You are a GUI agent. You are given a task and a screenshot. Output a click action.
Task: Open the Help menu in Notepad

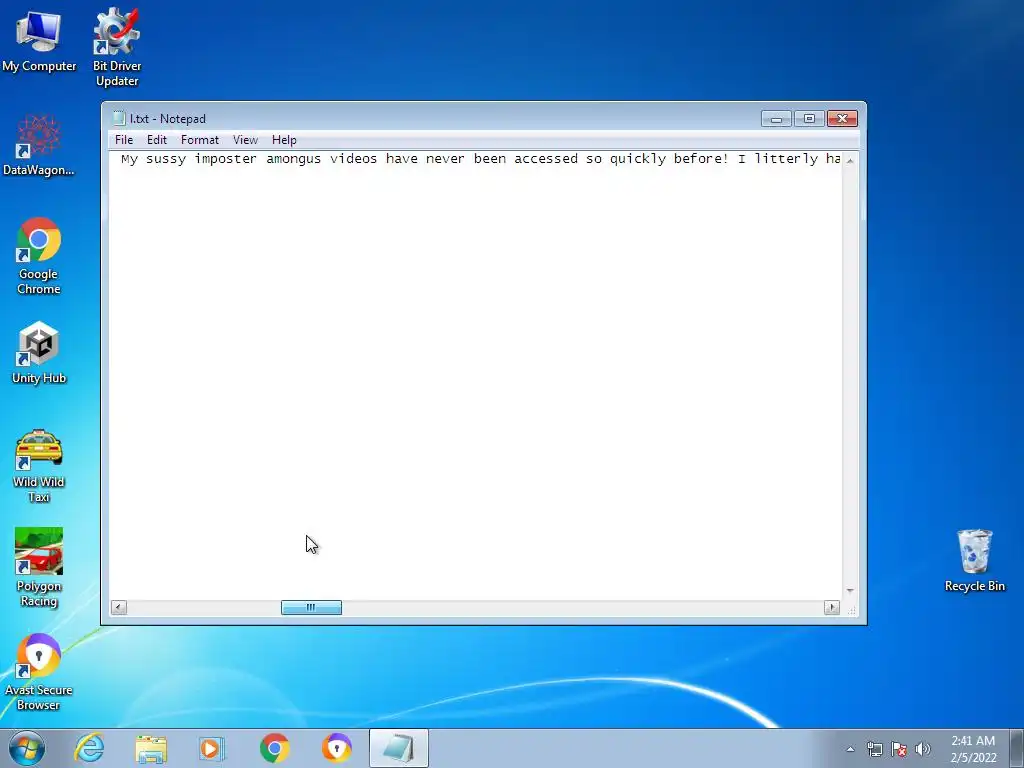[284, 140]
